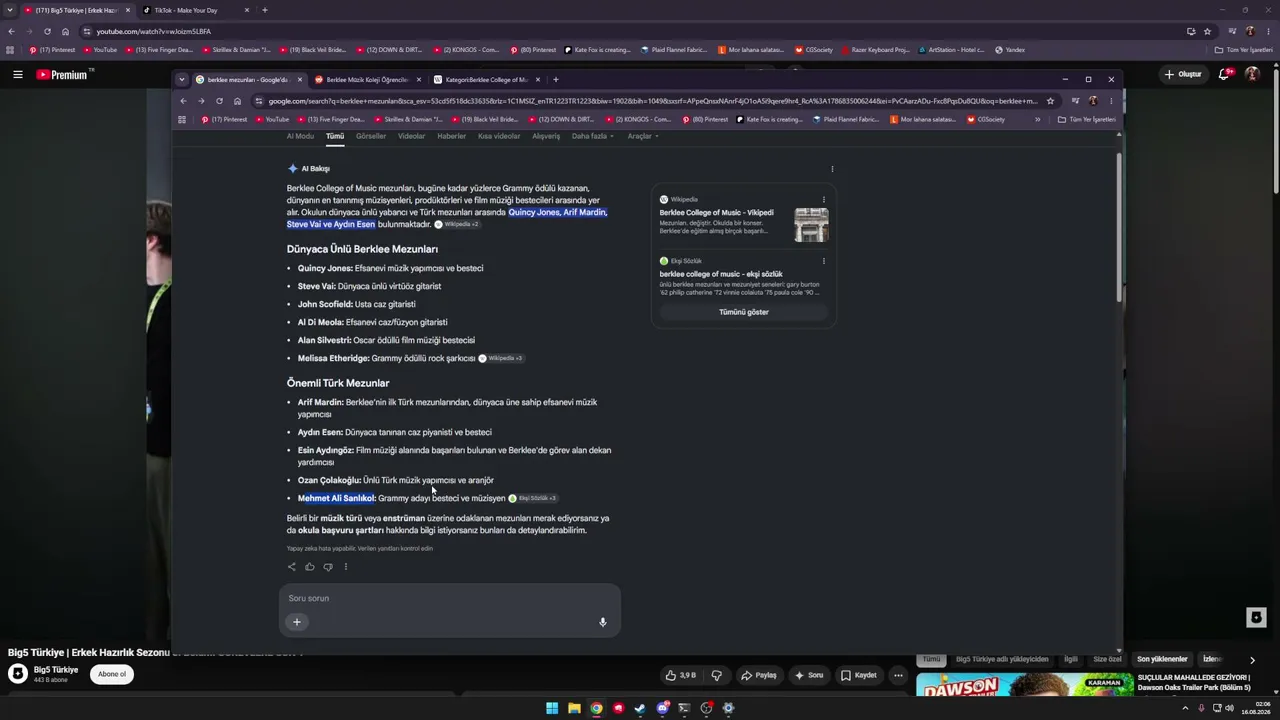
Task: Bookmark the Google search page with star icon
Action: (x=1050, y=101)
